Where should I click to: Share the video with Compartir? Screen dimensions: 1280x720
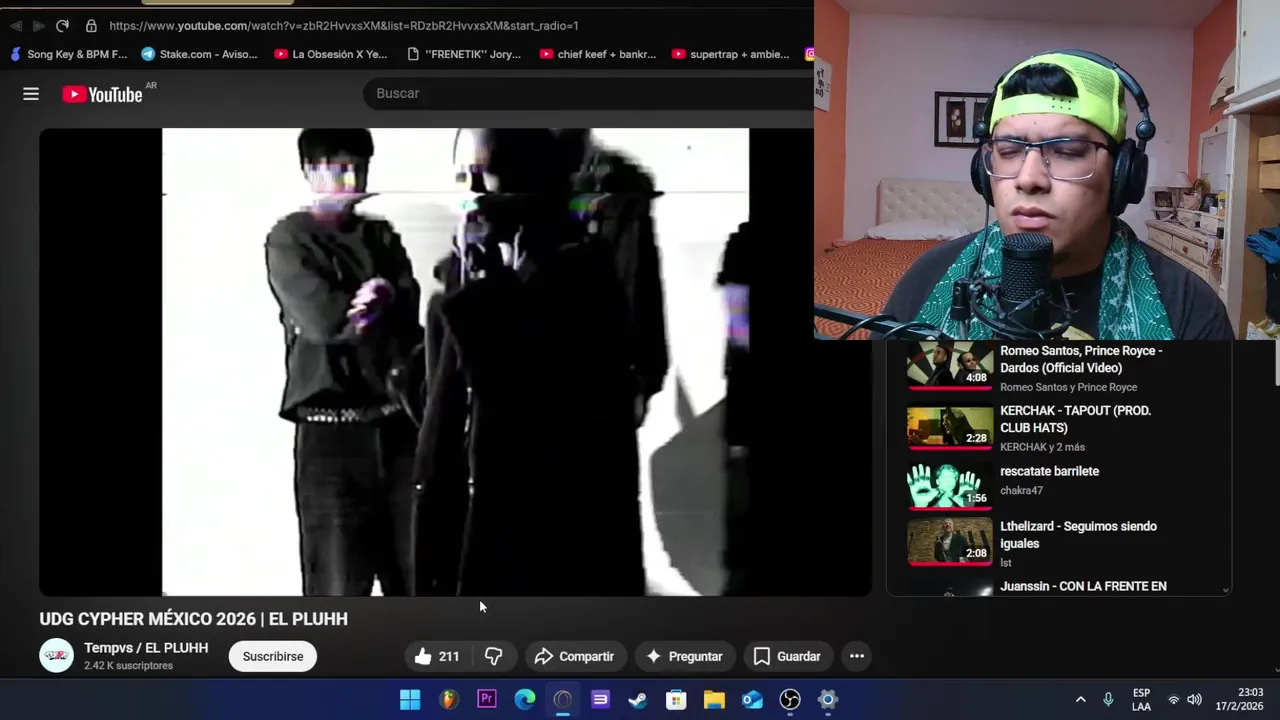(575, 656)
